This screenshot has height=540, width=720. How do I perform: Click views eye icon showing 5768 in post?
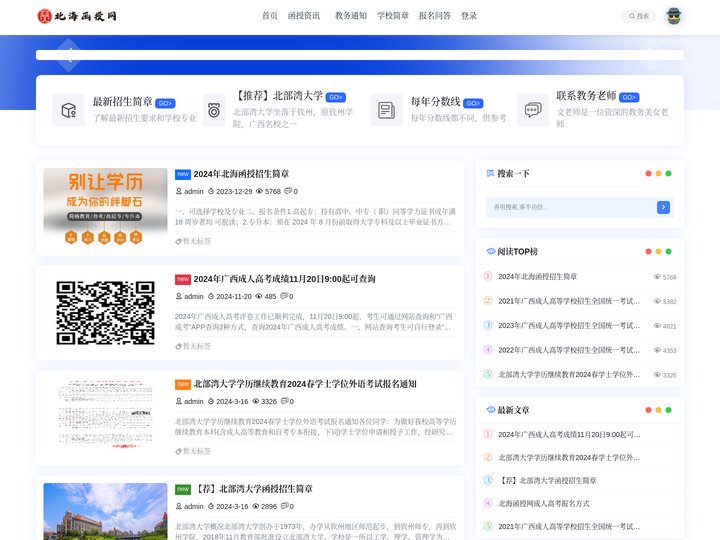point(259,191)
